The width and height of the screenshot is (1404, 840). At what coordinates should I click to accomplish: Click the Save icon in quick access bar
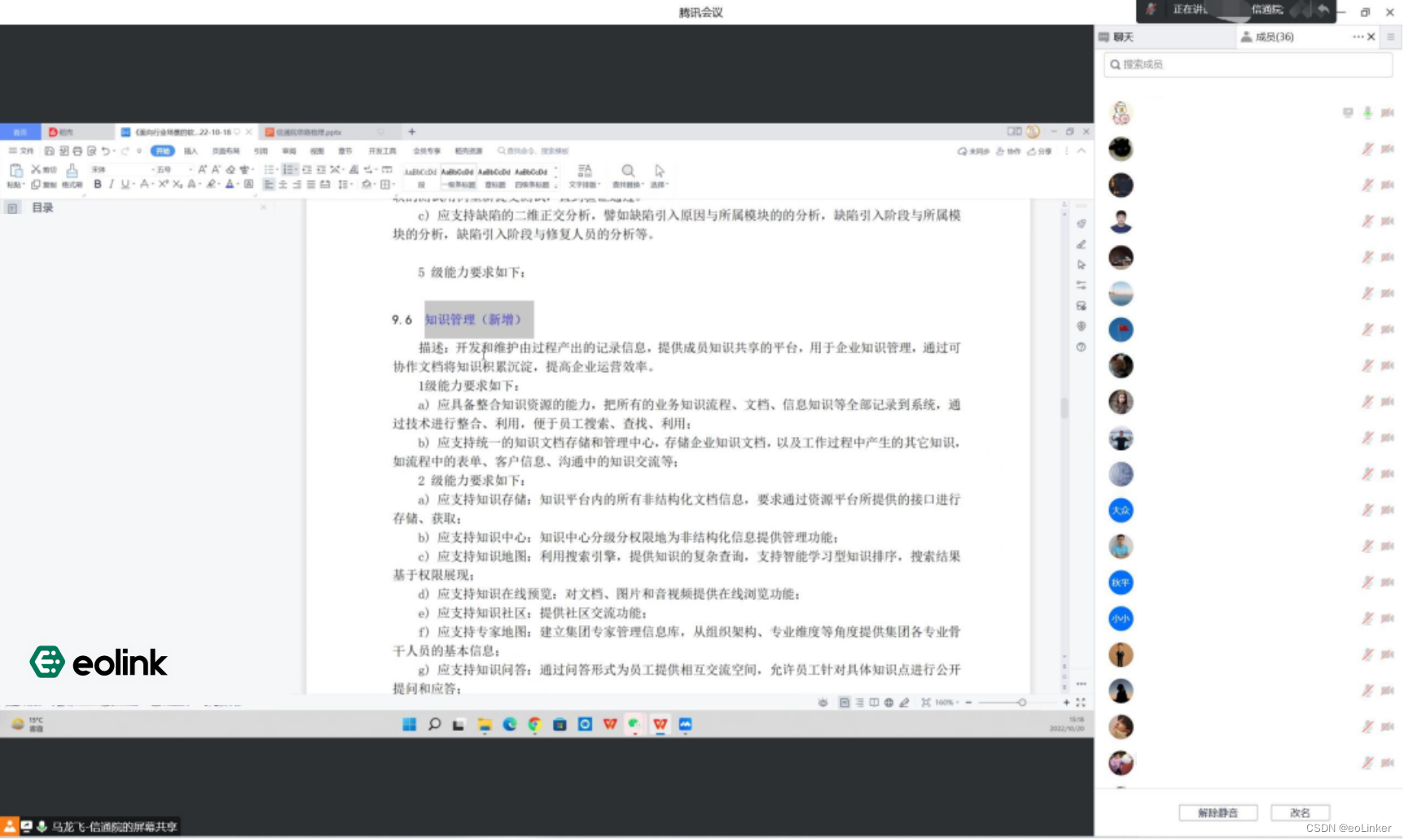pos(49,151)
